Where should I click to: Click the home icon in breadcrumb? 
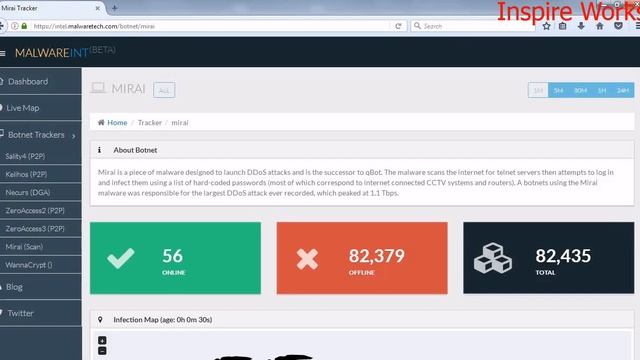(101, 122)
